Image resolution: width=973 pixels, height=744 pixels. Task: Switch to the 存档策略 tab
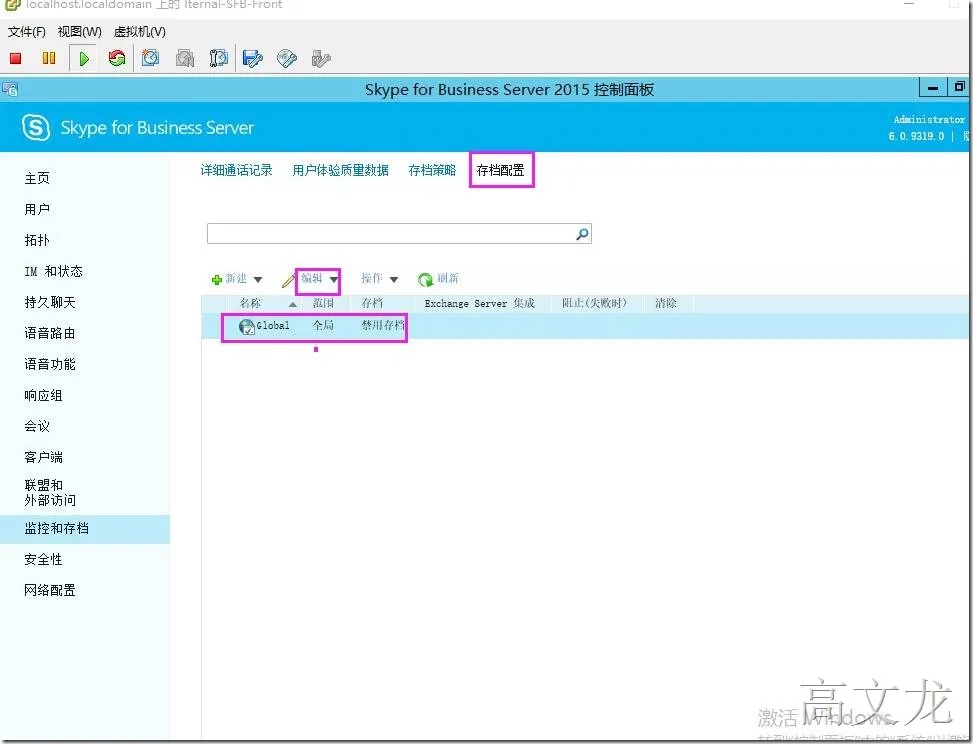pyautogui.click(x=433, y=170)
